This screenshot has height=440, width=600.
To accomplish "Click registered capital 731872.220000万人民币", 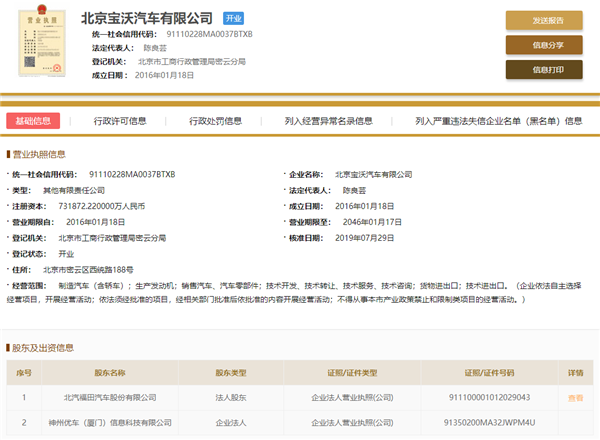I will 101,206.
